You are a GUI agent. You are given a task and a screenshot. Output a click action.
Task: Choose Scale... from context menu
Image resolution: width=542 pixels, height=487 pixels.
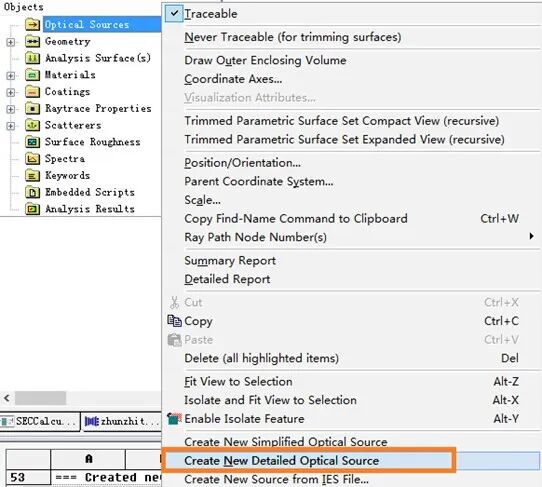pyautogui.click(x=202, y=200)
